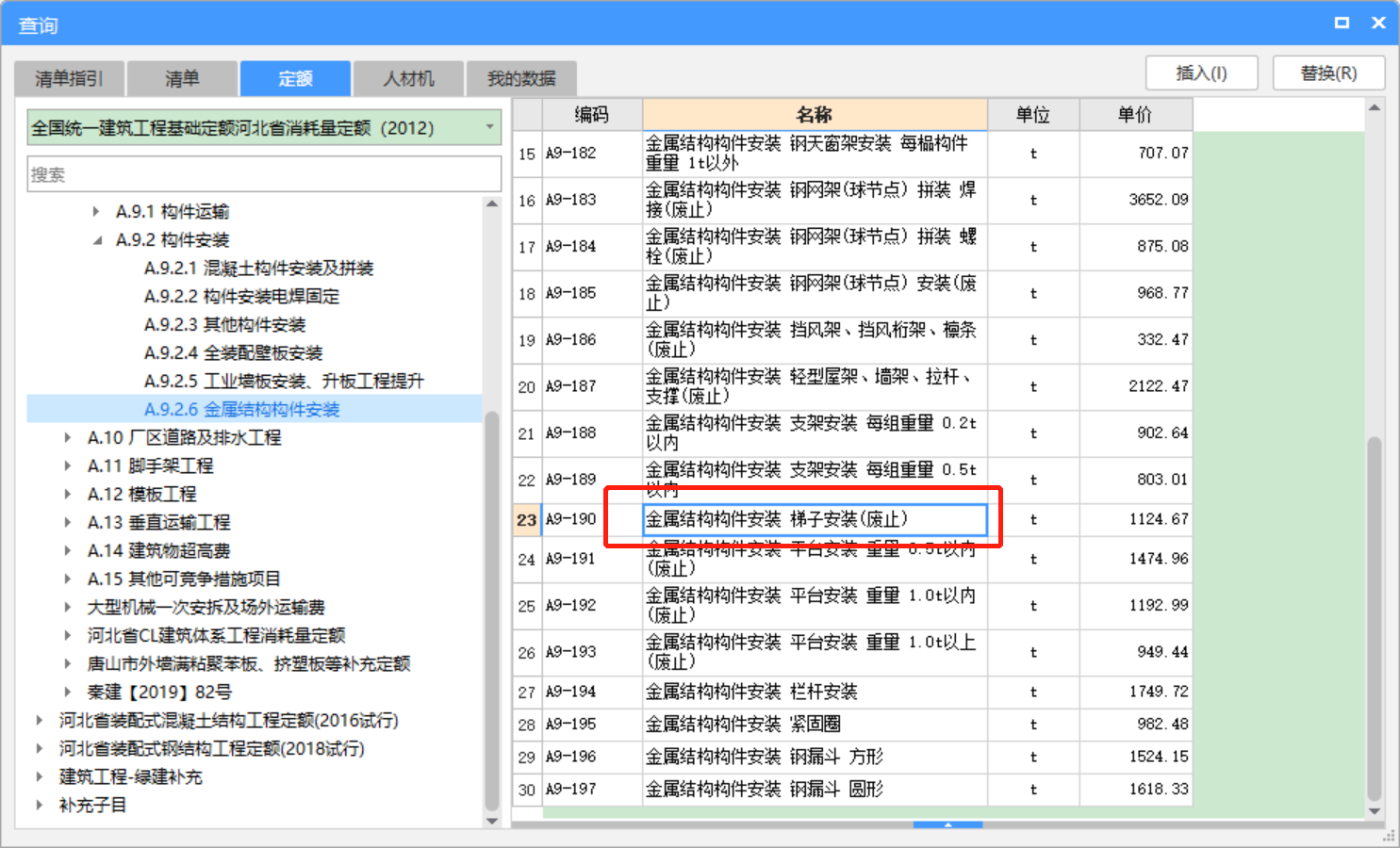Click the 插入(I) button
1400x848 pixels.
click(x=1202, y=73)
